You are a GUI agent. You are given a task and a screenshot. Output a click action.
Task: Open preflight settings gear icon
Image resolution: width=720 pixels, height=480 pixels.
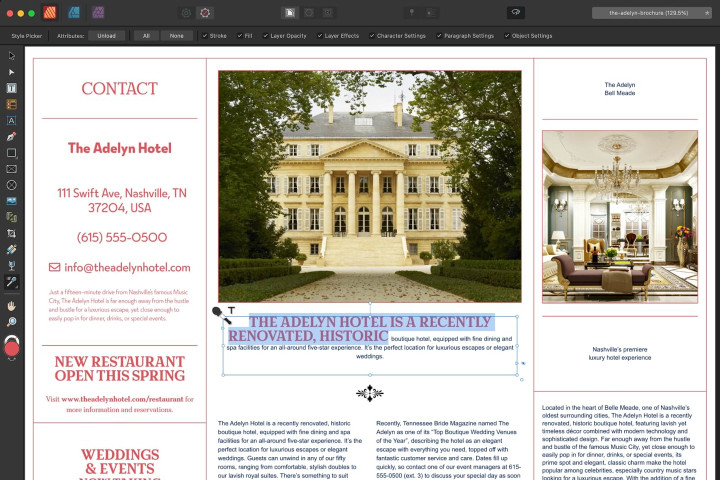pos(186,13)
